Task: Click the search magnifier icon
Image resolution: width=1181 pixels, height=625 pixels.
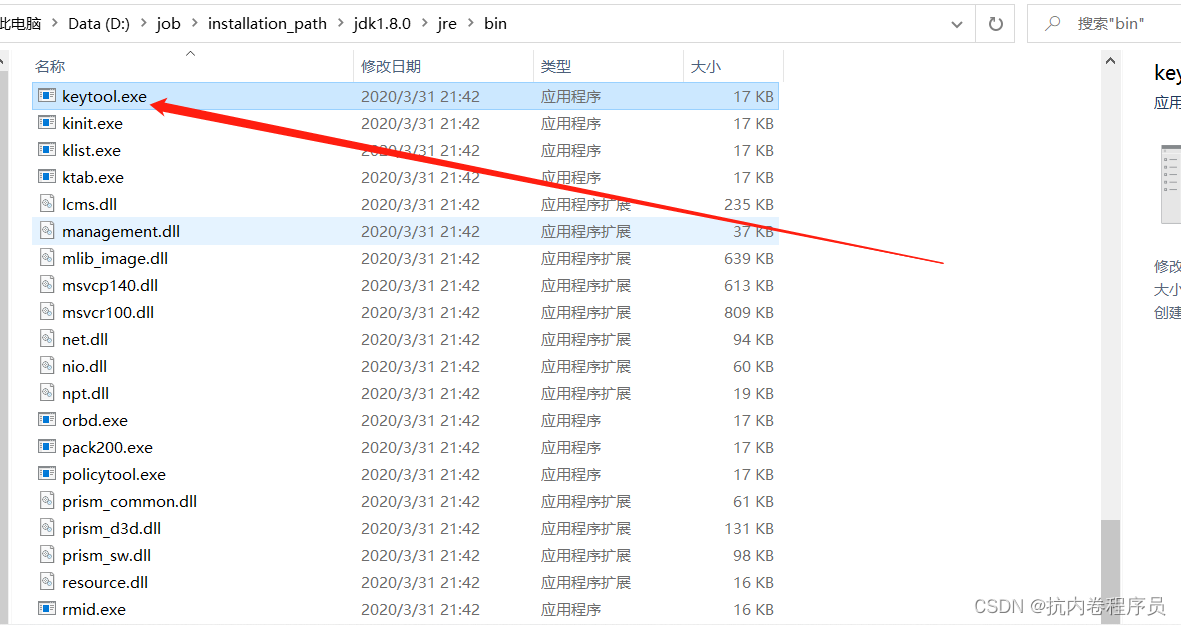Action: (x=1053, y=24)
